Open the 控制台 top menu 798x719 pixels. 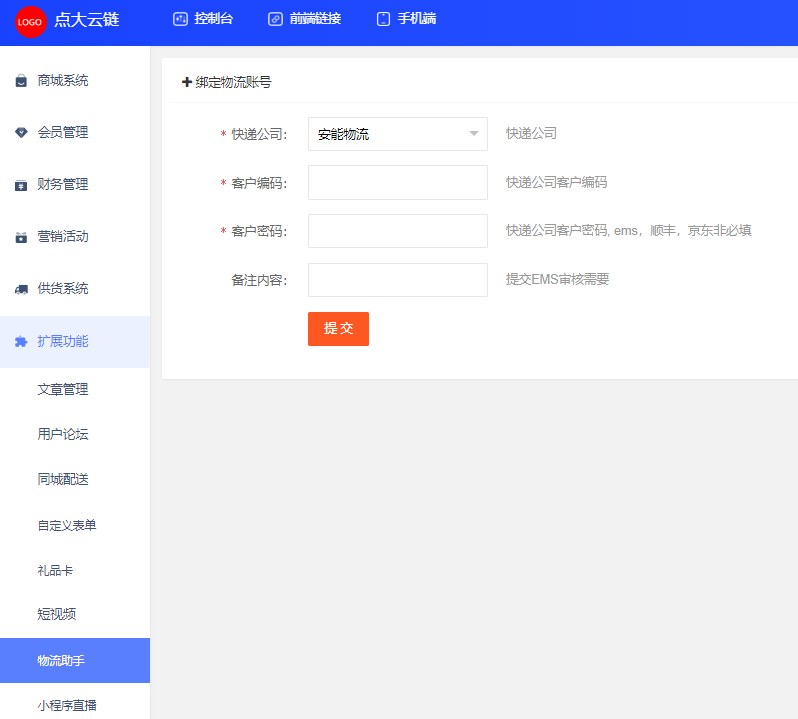point(203,19)
